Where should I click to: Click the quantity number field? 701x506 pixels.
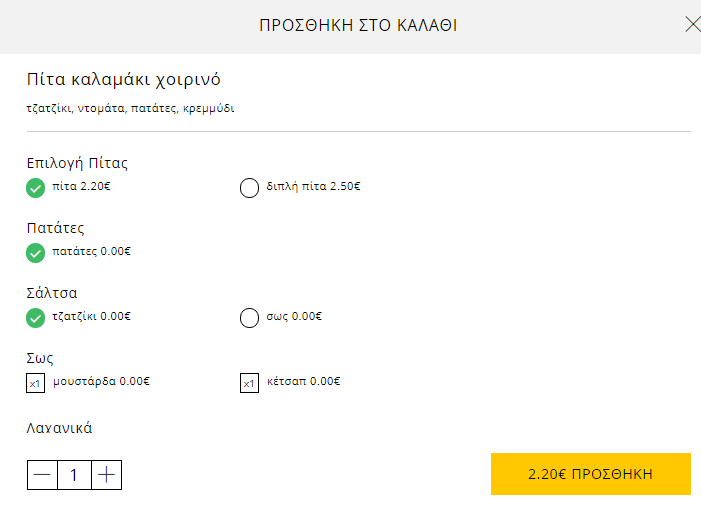tap(74, 475)
